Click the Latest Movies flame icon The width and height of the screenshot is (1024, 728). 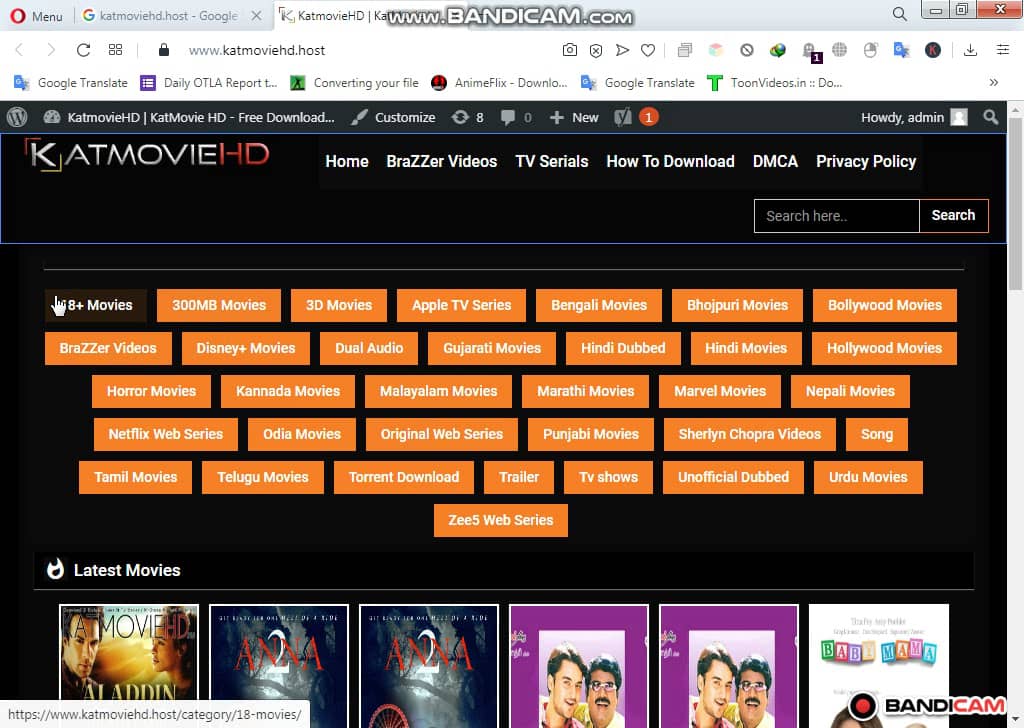[56, 569]
